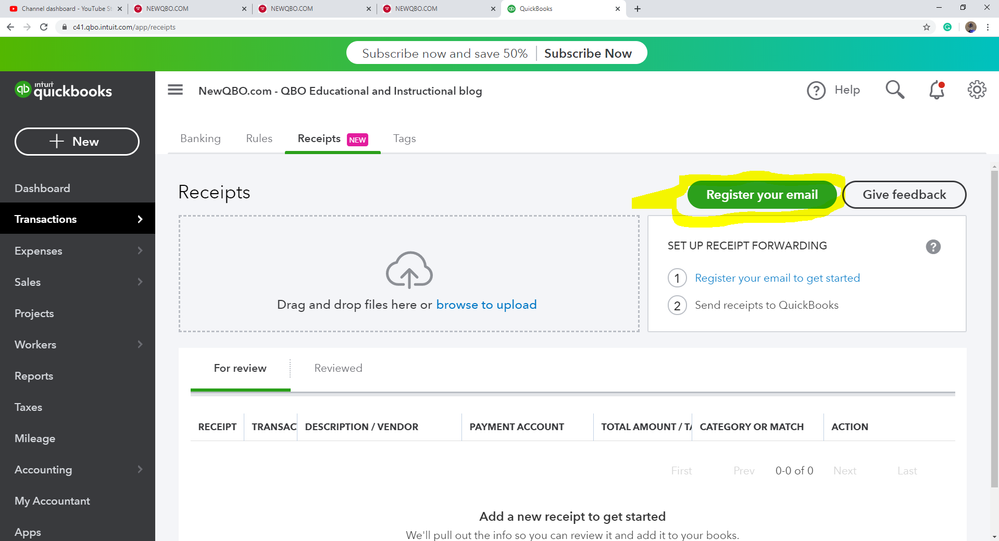This screenshot has height=541, width=999.
Task: Open the Reviewed tab
Action: click(x=338, y=368)
